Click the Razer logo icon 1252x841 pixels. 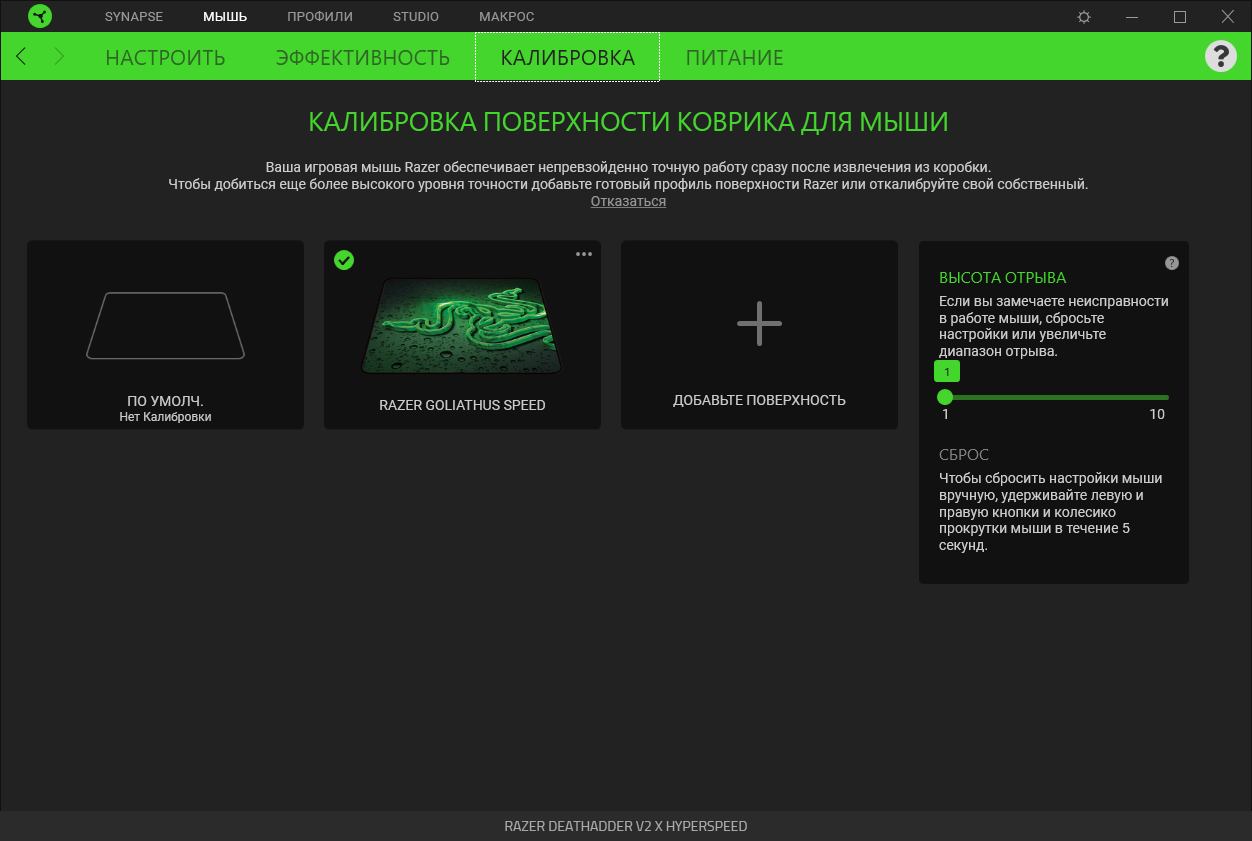tap(39, 16)
